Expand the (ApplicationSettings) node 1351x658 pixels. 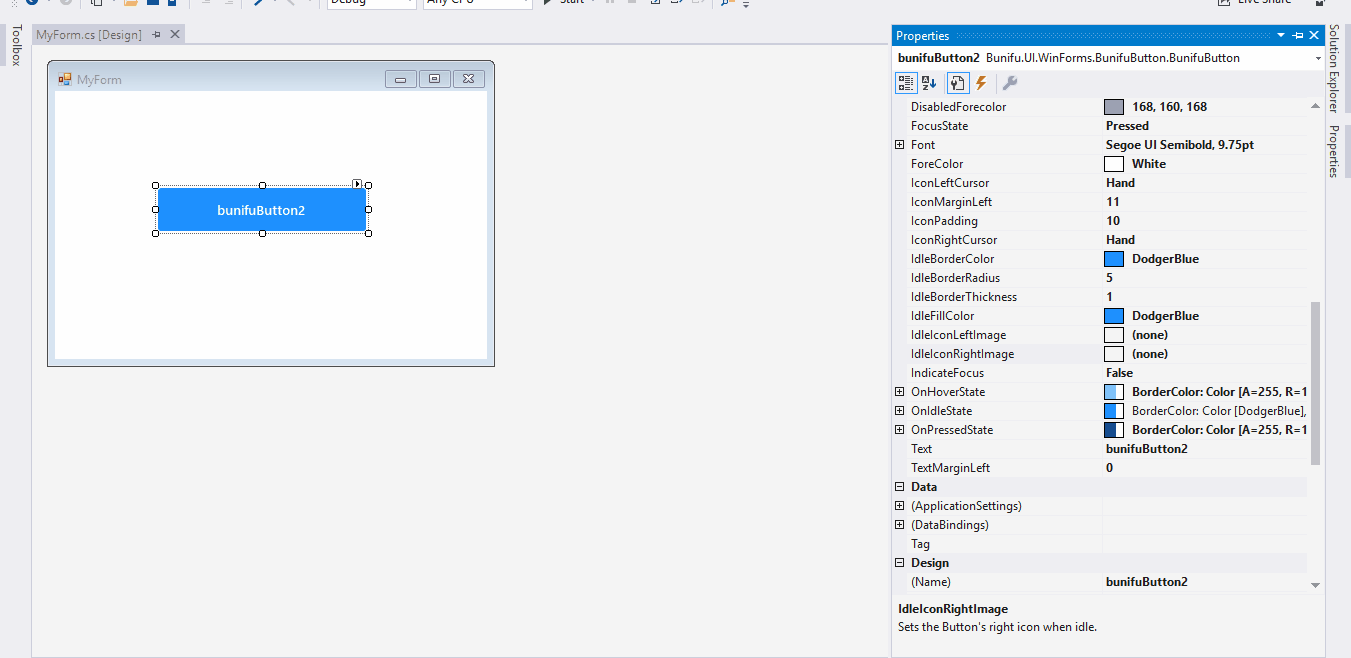click(900, 506)
